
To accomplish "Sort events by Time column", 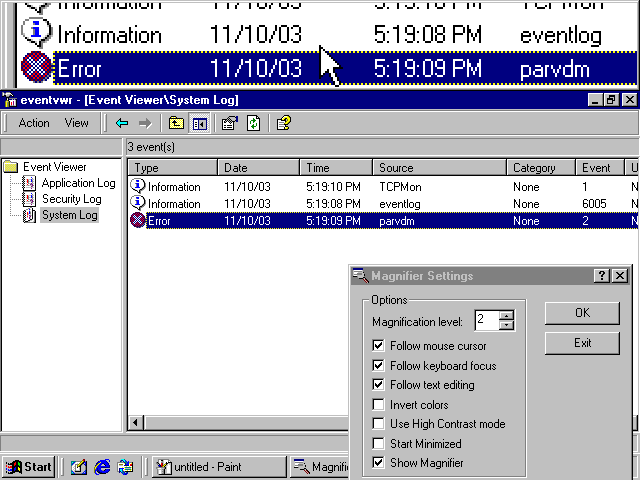I will [x=336, y=168].
